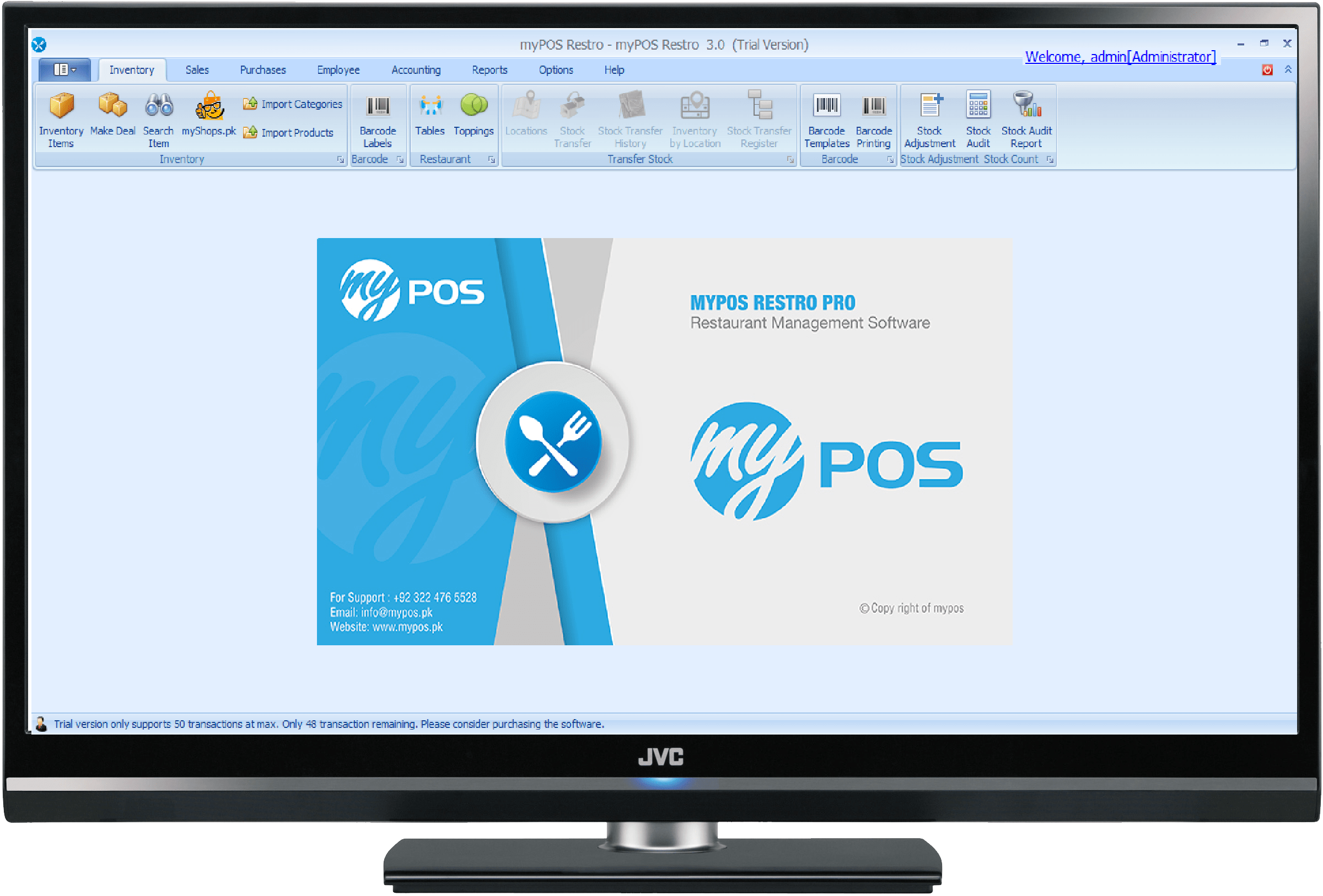Open the Stock Audit calculator
Image resolution: width=1323 pixels, height=896 pixels.
pyautogui.click(x=978, y=120)
